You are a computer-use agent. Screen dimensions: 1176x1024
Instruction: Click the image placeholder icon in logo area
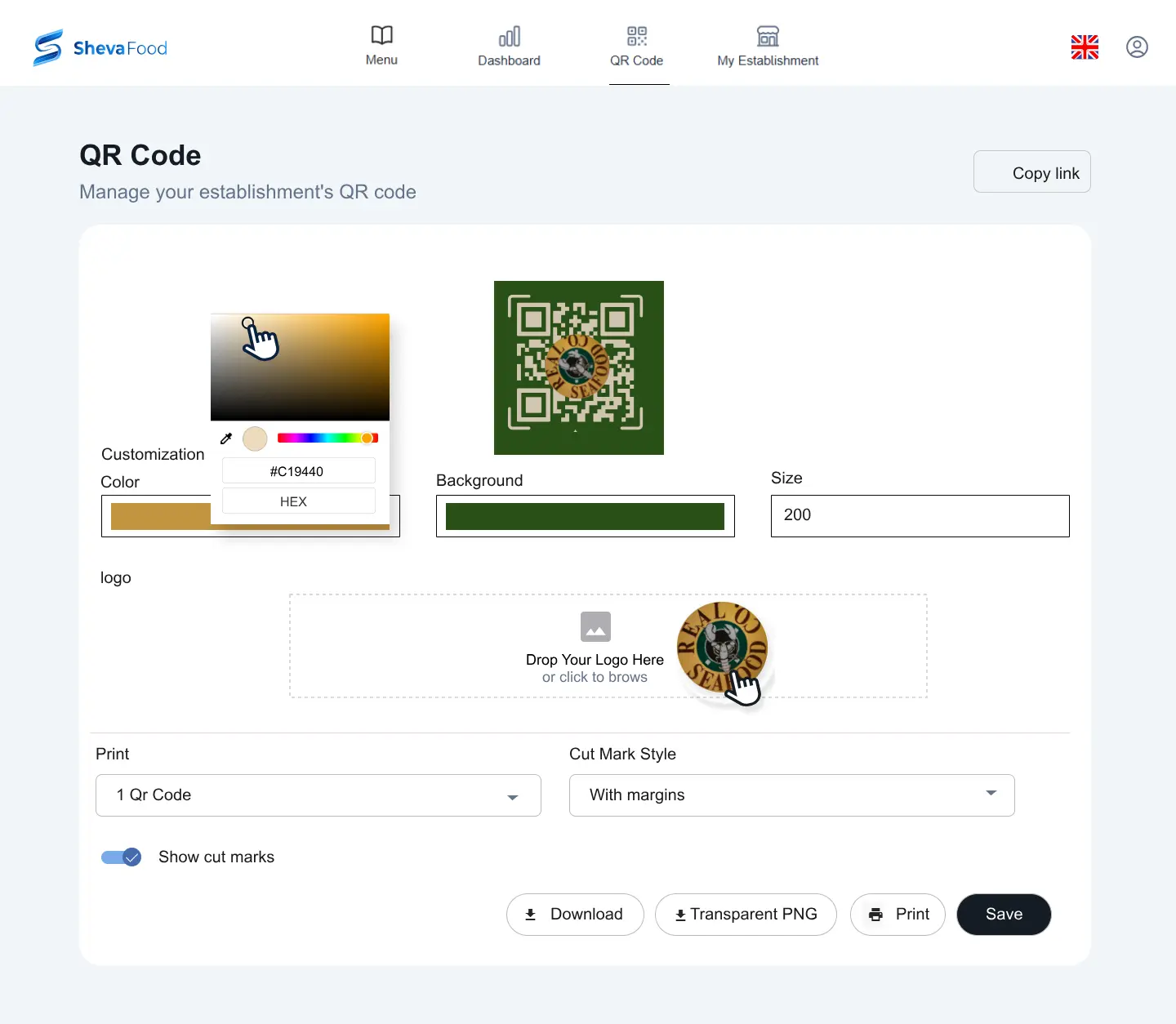point(595,627)
